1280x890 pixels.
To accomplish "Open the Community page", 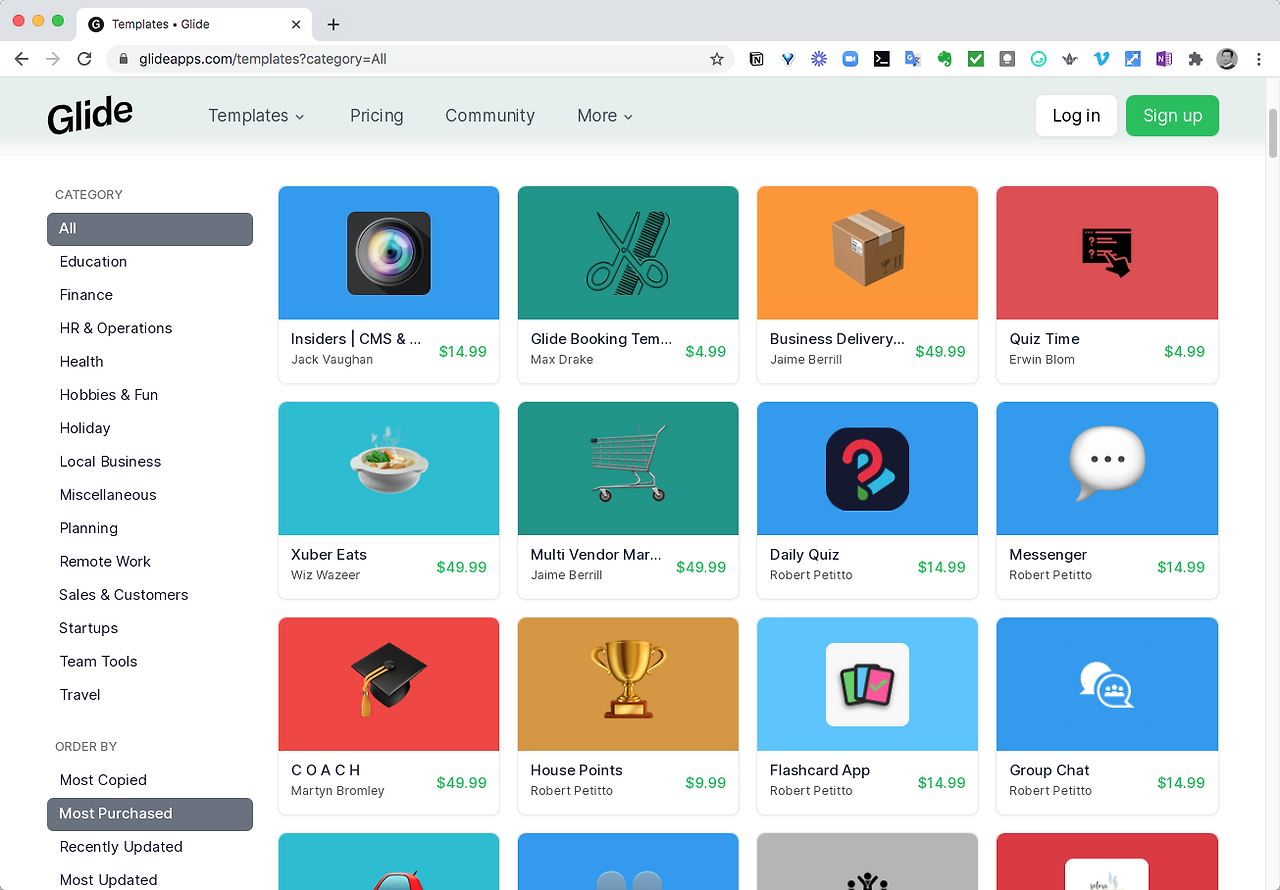I will [490, 116].
